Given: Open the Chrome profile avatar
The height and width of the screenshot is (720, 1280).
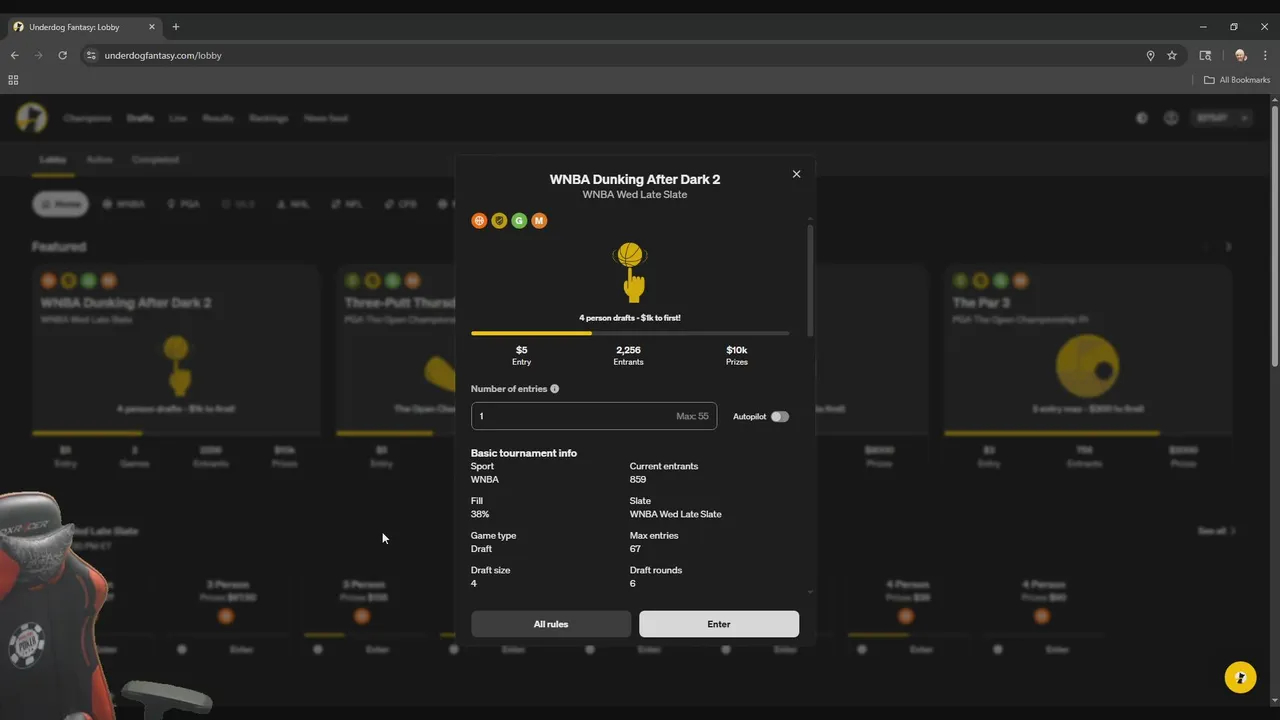Looking at the screenshot, I should pos(1241,55).
